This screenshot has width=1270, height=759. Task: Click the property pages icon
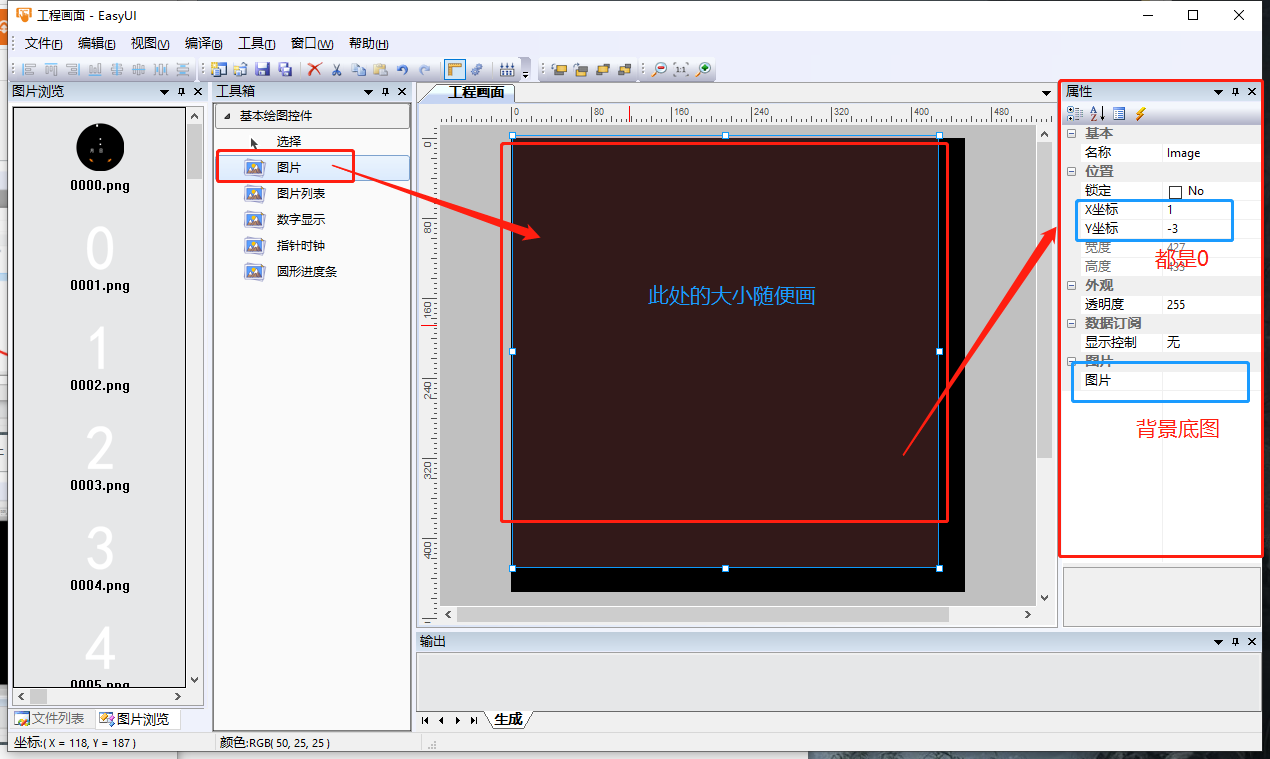[1119, 114]
